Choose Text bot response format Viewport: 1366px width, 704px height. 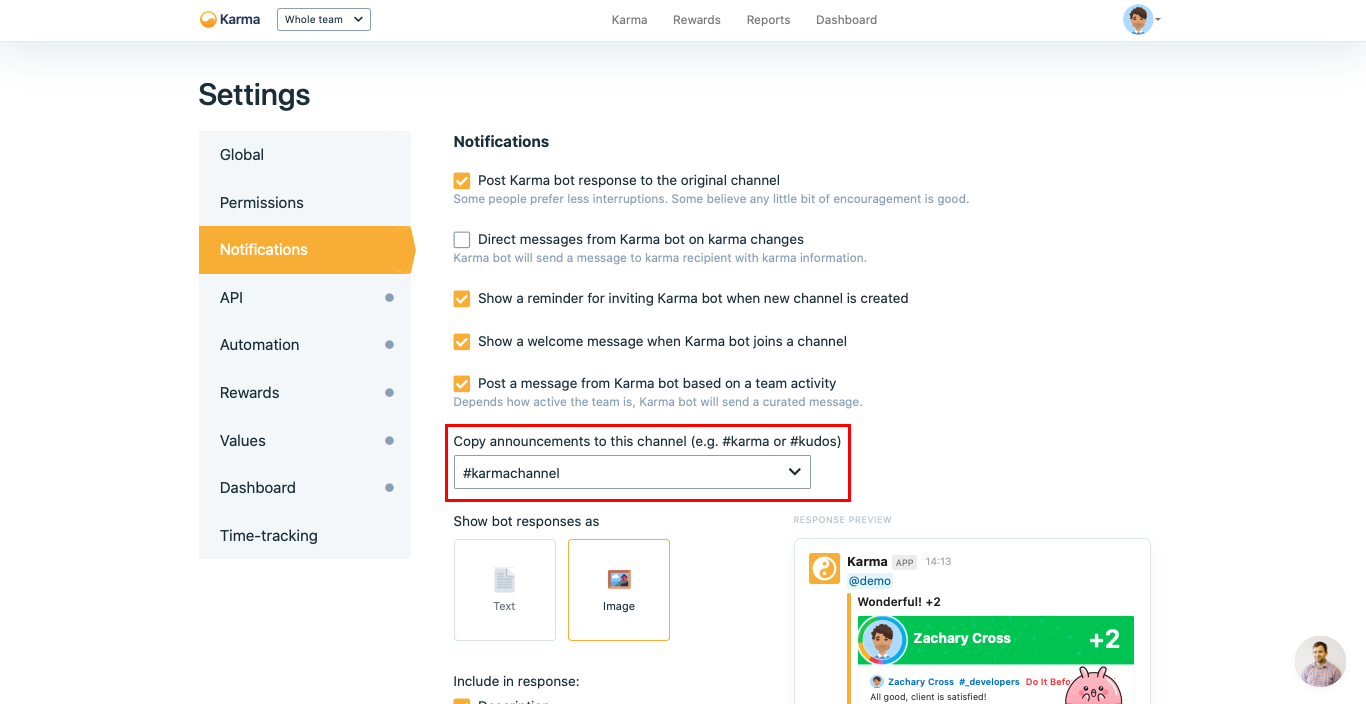click(x=505, y=590)
